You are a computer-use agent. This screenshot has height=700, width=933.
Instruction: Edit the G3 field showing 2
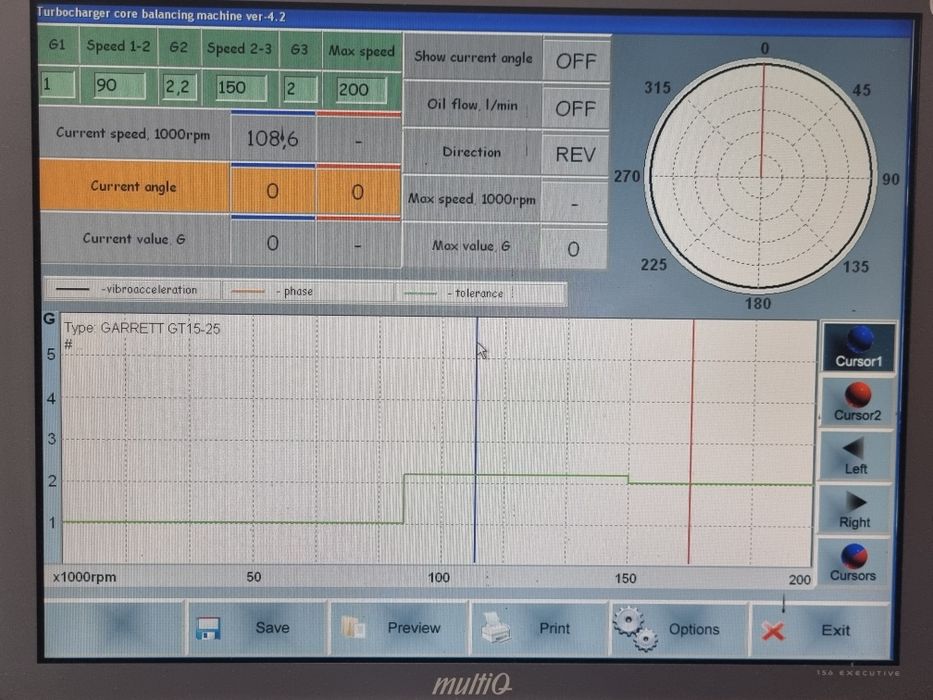(x=300, y=89)
